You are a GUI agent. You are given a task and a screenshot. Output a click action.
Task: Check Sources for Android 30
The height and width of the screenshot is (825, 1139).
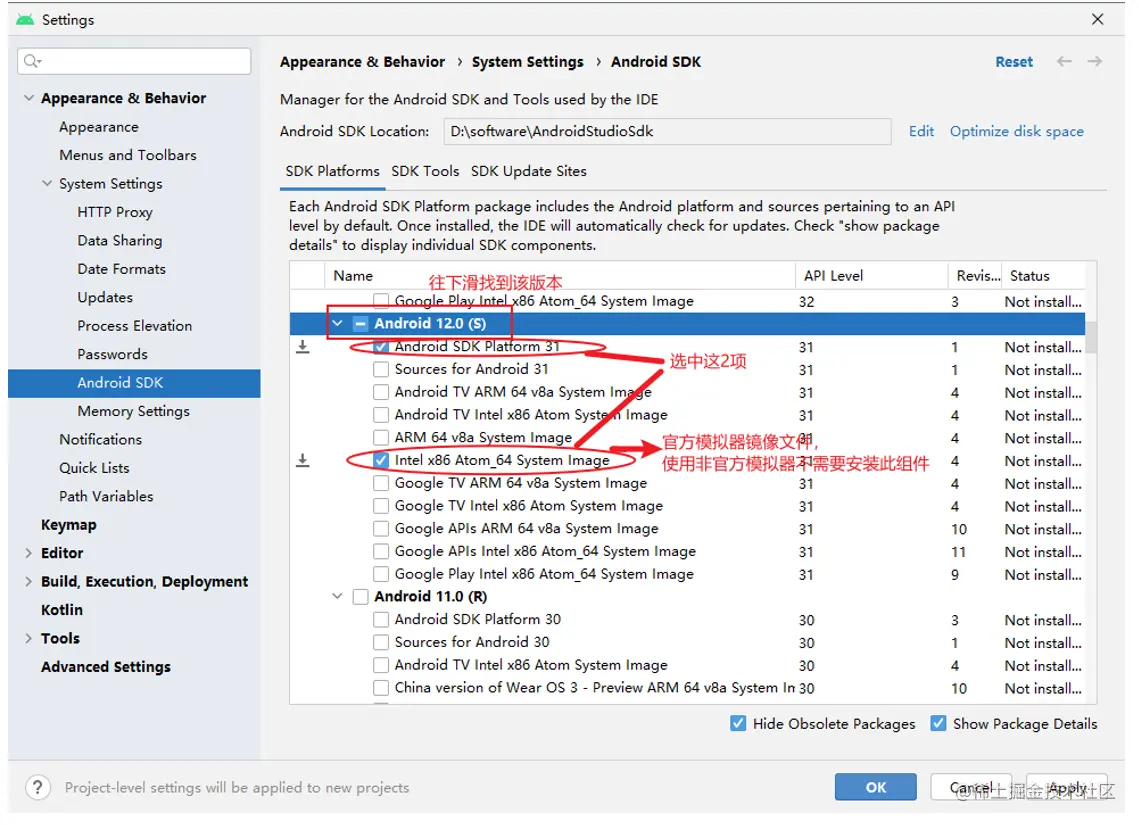[x=381, y=643]
